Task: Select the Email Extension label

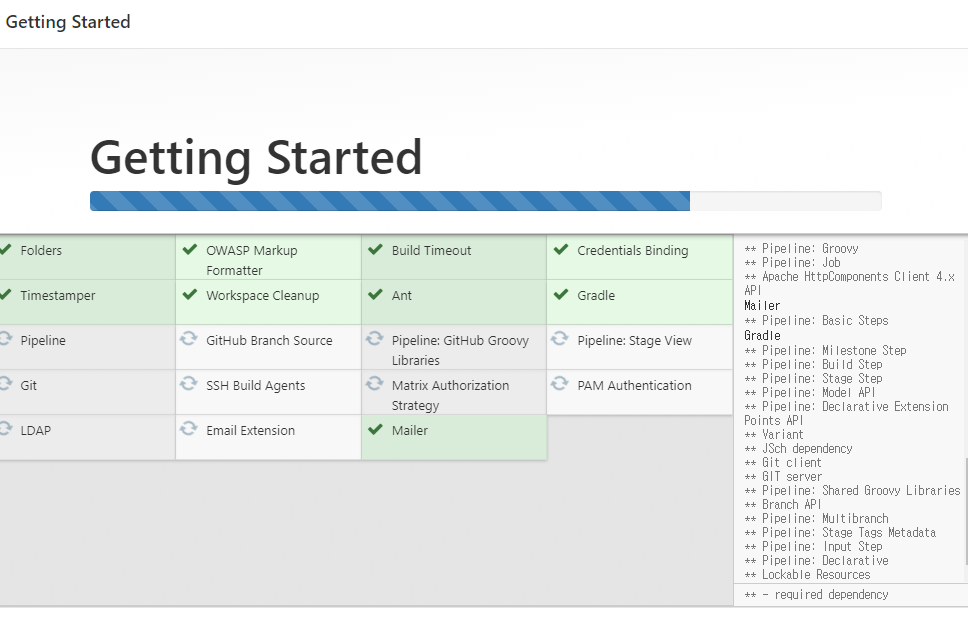Action: [x=251, y=431]
